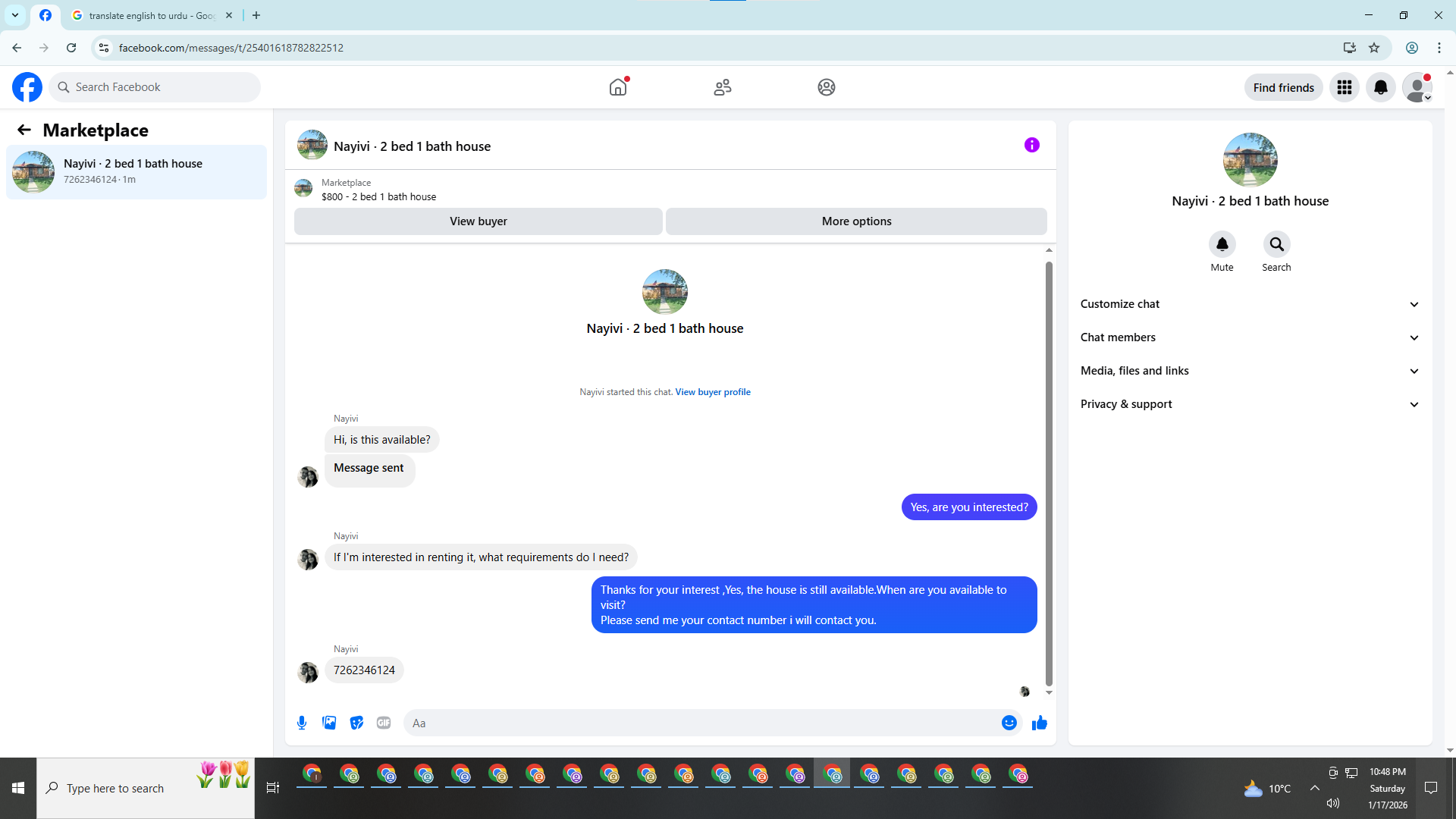Open Facebook notifications bell
Viewport: 1456px width, 819px height.
[x=1380, y=87]
